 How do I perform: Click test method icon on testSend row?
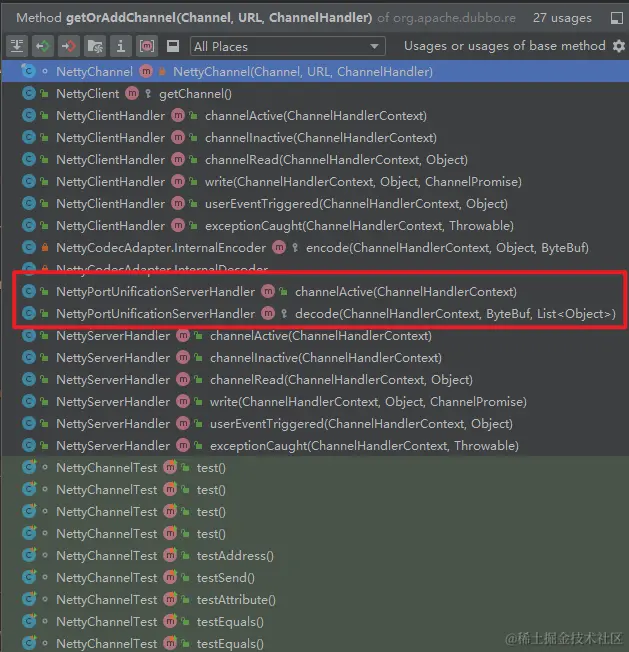(170, 578)
